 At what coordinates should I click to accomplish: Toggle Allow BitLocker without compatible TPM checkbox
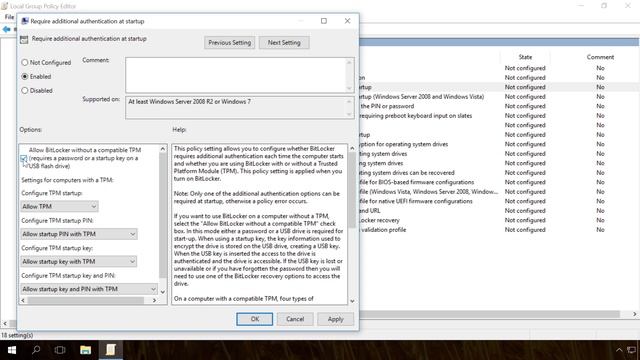24,158
